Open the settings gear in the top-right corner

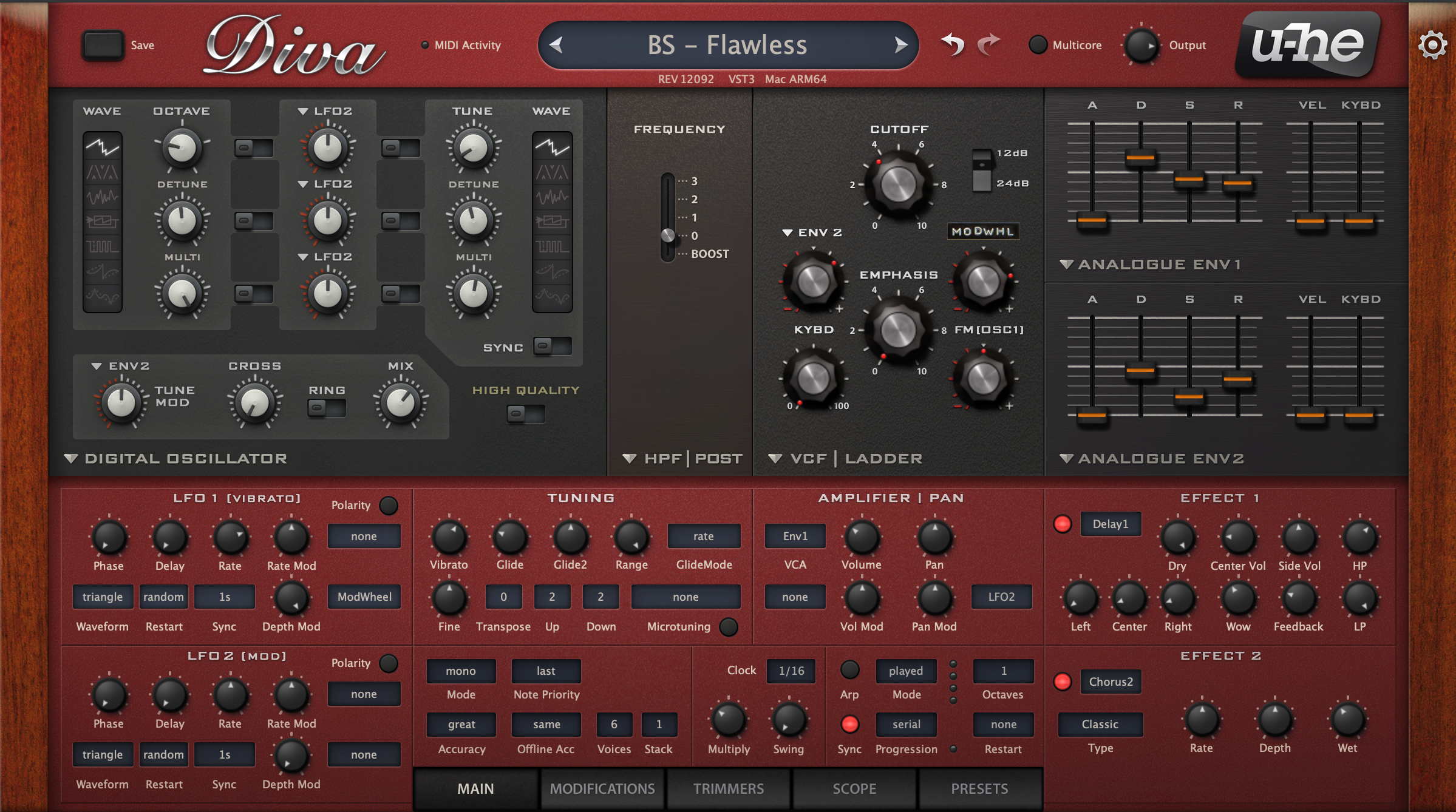click(x=1433, y=44)
